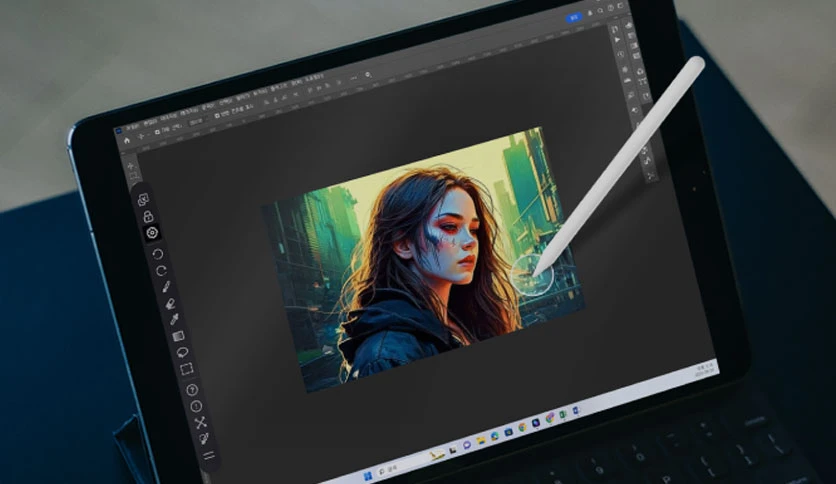Image resolution: width=836 pixels, height=484 pixels.
Task: Tap the hand touch icon near toolbar bottom
Action: (204, 439)
